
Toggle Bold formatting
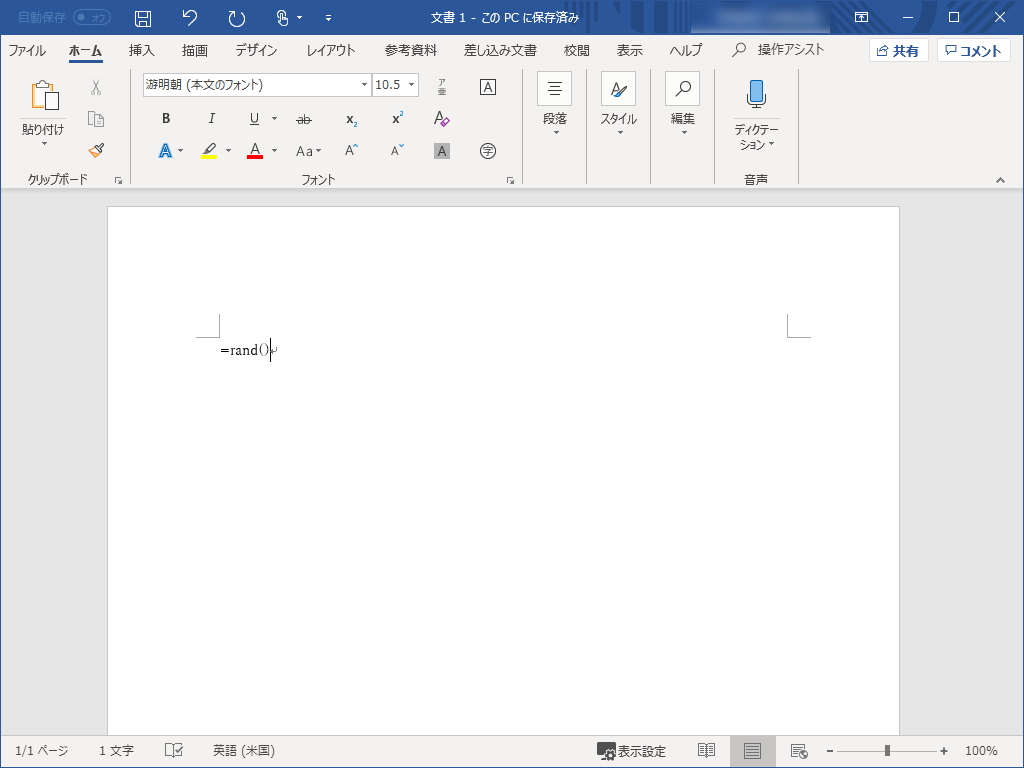pyautogui.click(x=166, y=118)
